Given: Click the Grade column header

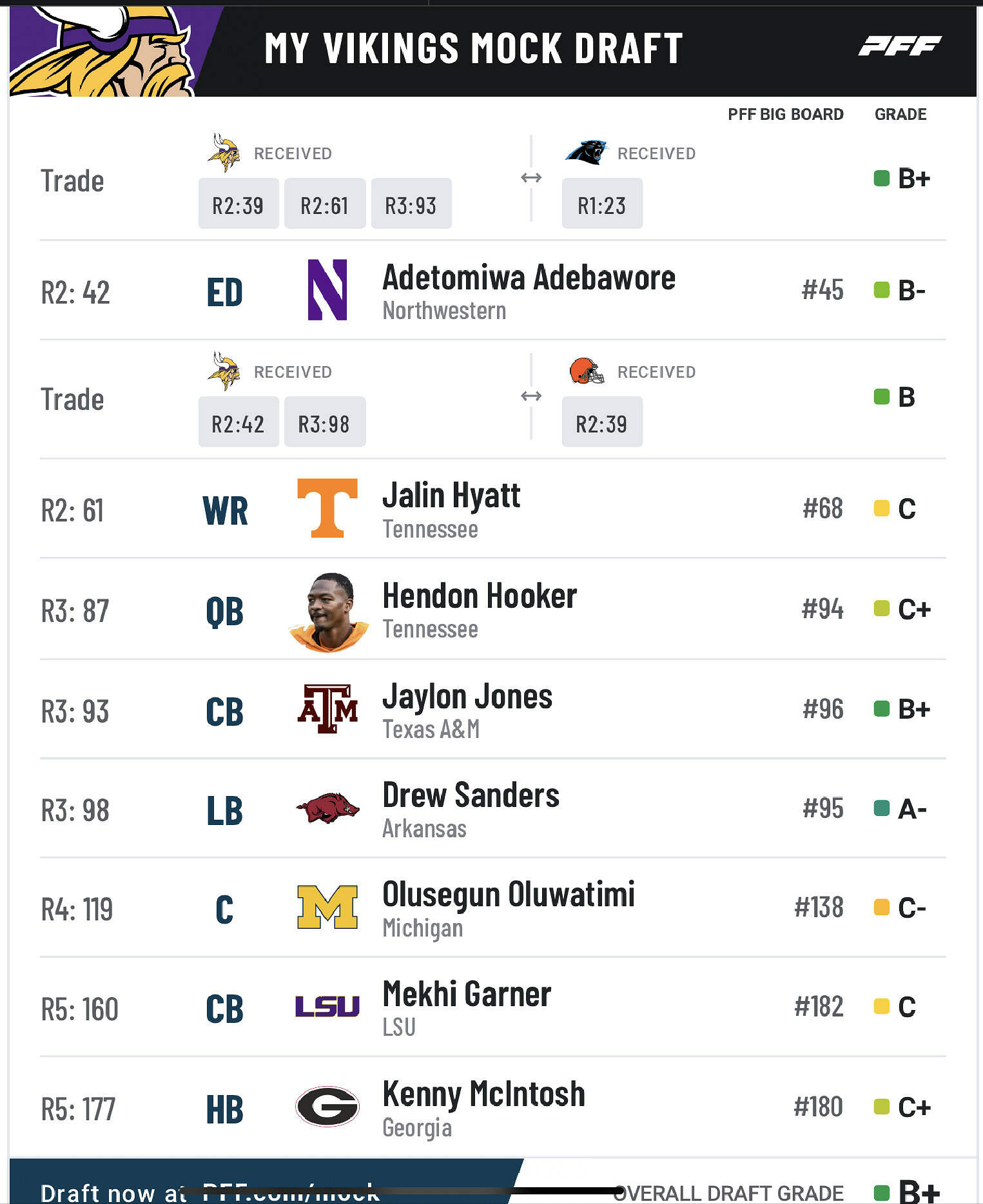Looking at the screenshot, I should tap(900, 115).
